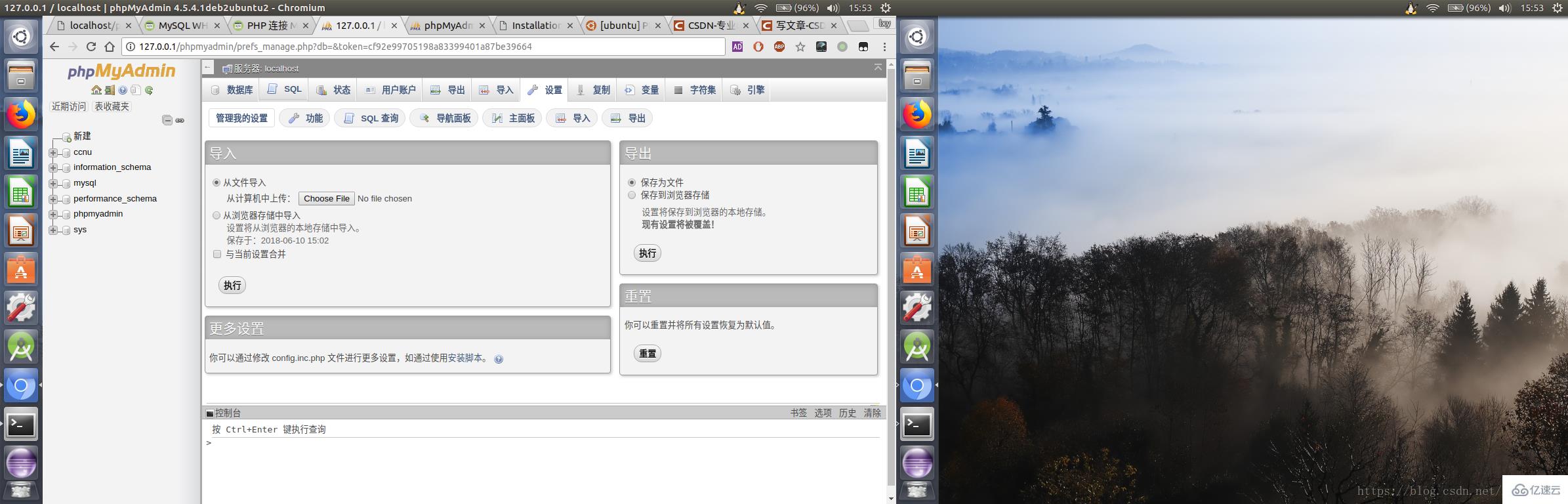Viewport: 1568px width, 504px height.
Task: Open volume indicator in left top panel
Action: click(x=833, y=8)
